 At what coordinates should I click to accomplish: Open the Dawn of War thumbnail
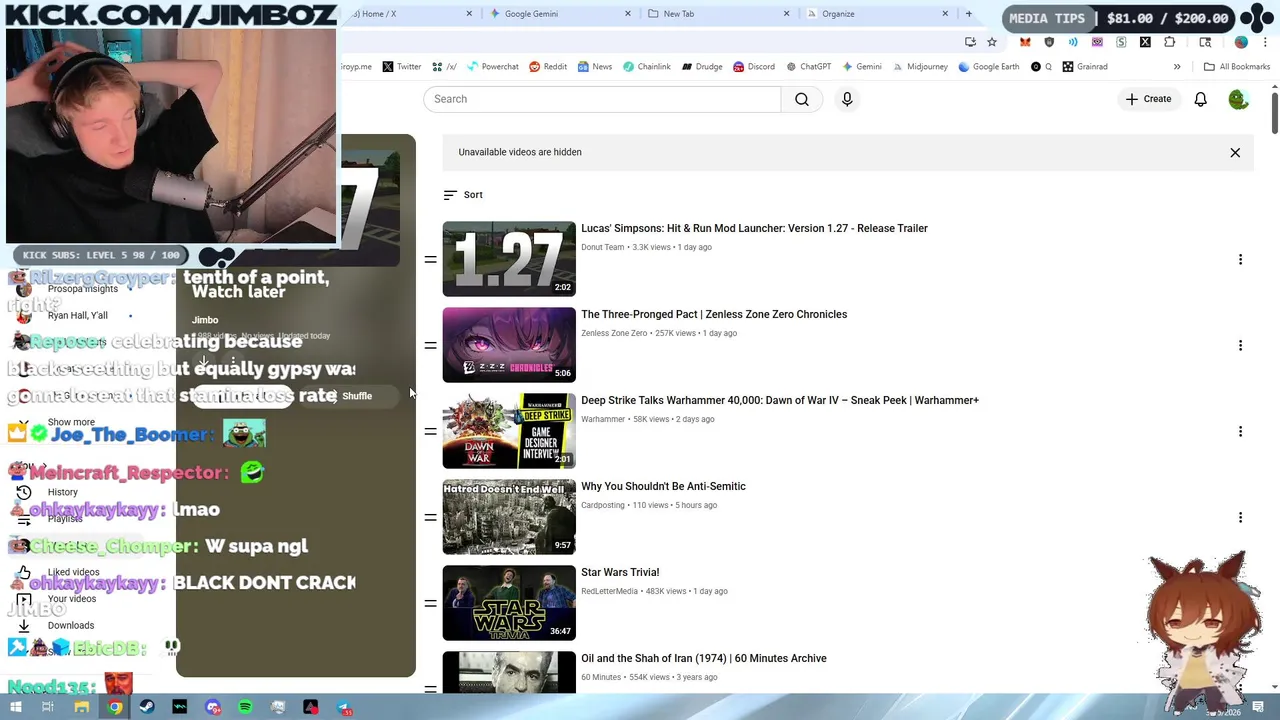(x=509, y=431)
